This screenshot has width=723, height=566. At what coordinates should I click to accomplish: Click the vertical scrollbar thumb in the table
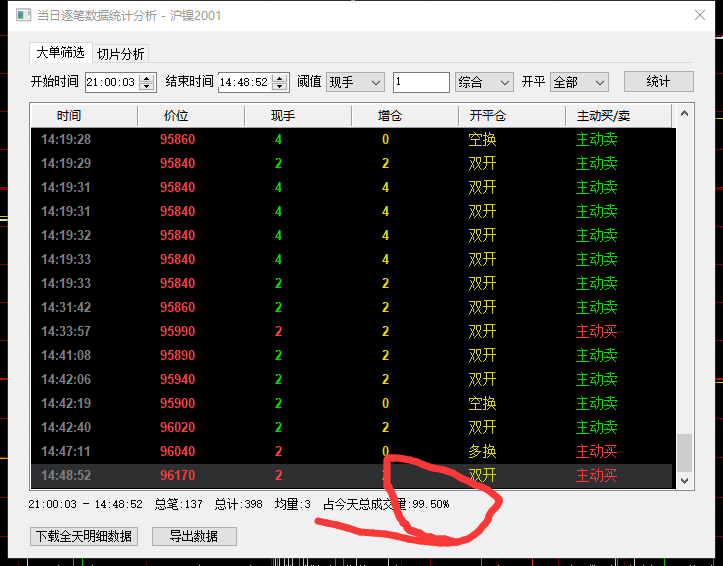point(685,452)
